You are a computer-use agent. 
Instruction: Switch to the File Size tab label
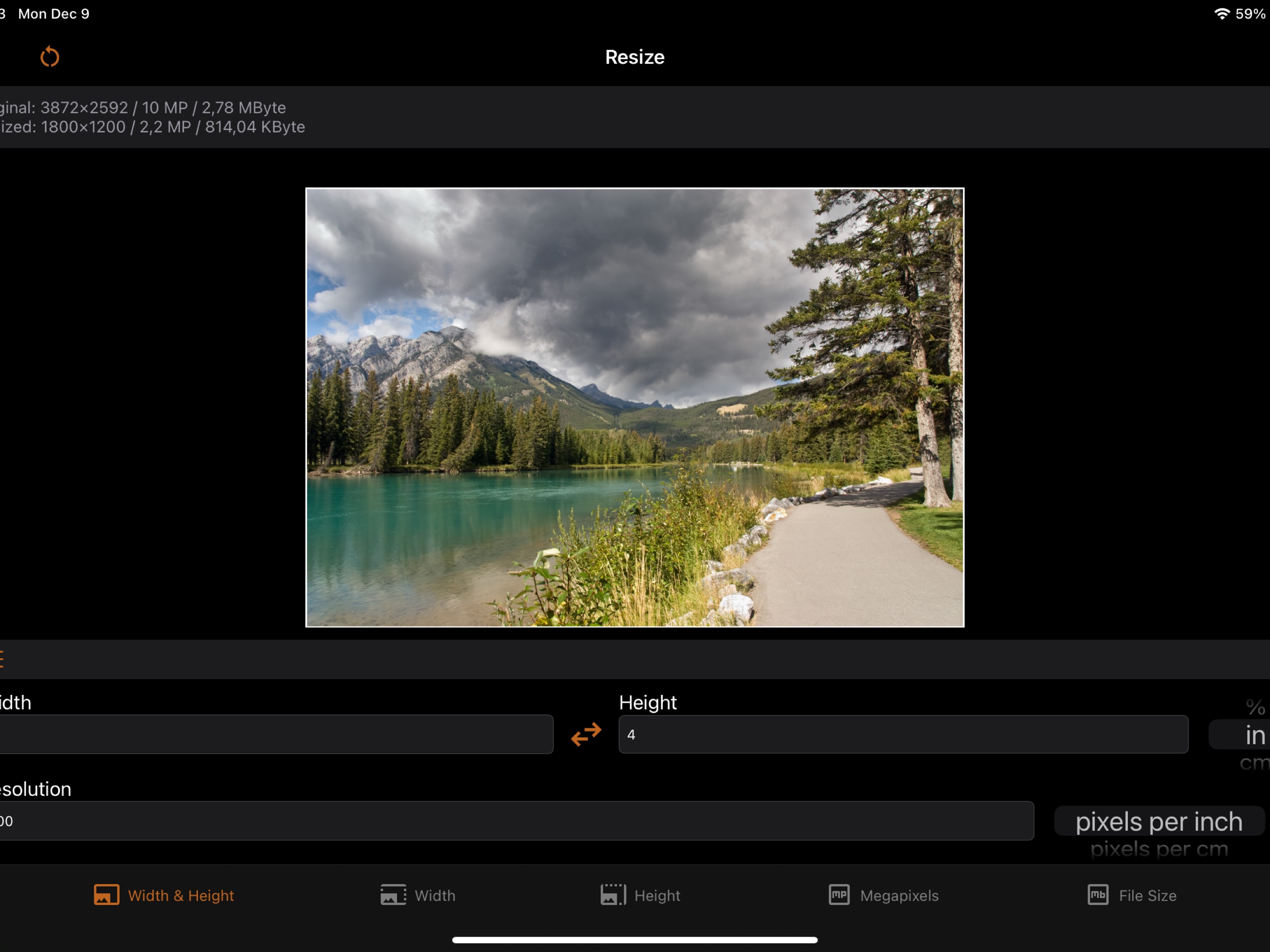tap(1147, 895)
